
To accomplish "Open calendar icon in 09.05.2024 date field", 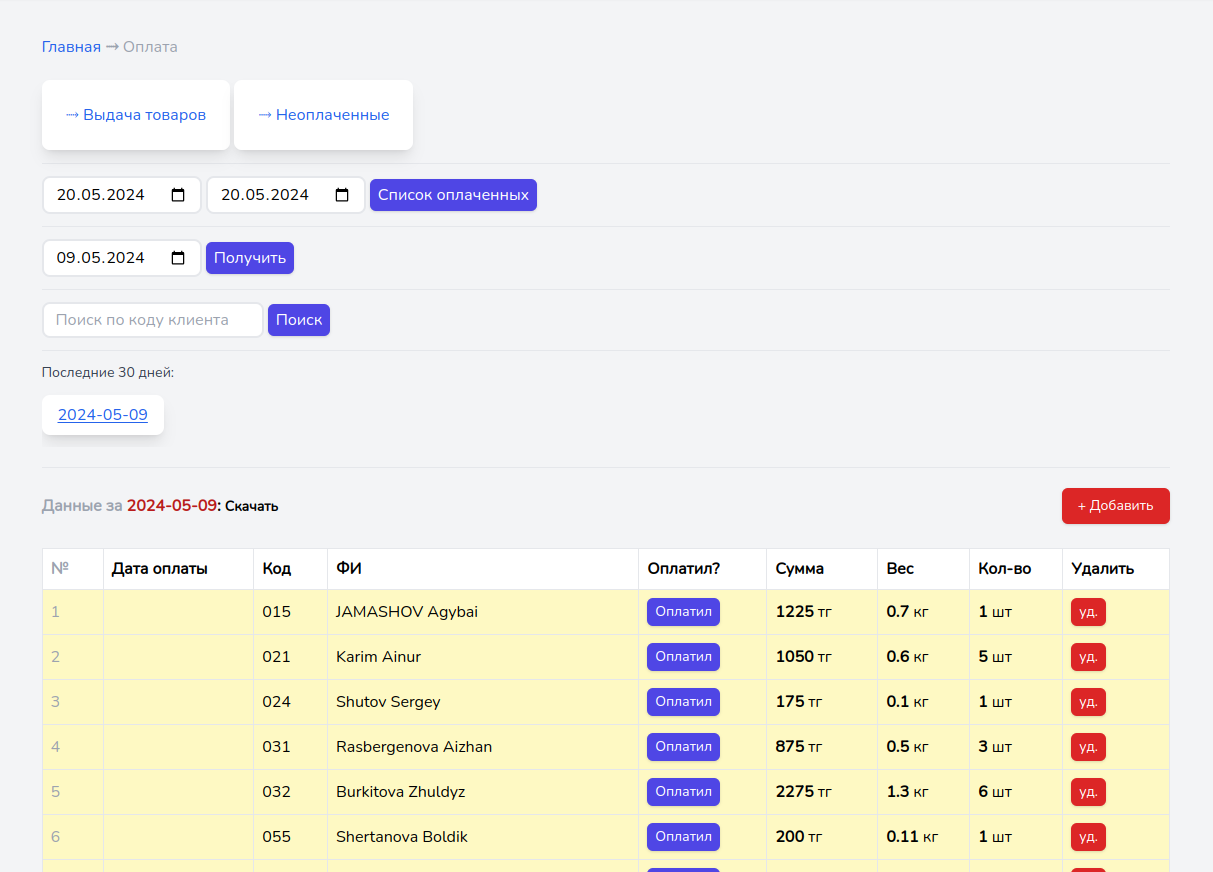I will pos(178,258).
